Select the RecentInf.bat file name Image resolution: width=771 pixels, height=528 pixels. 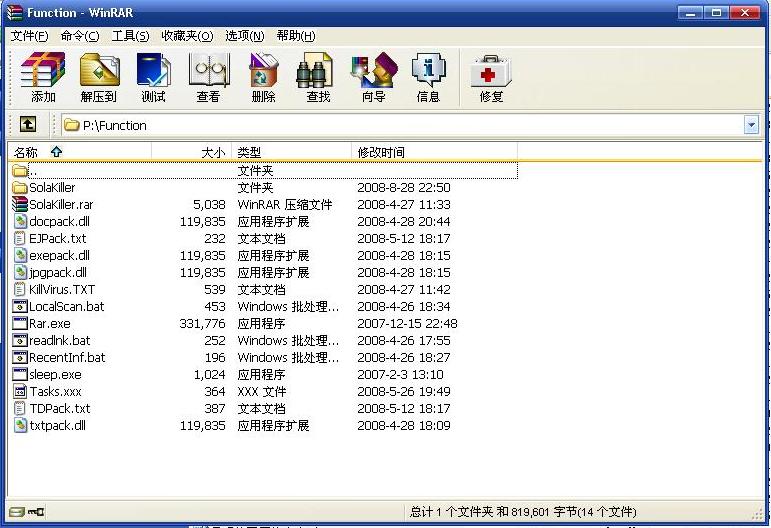67,357
